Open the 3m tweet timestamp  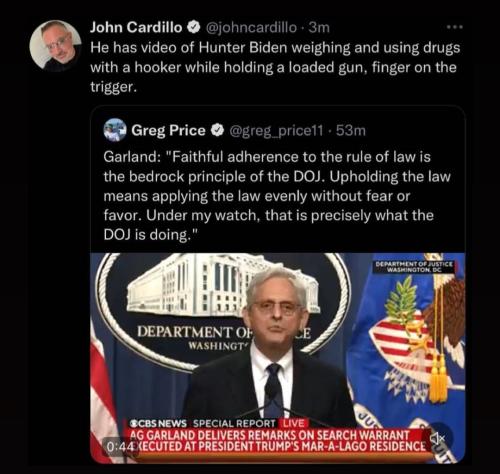[319, 27]
